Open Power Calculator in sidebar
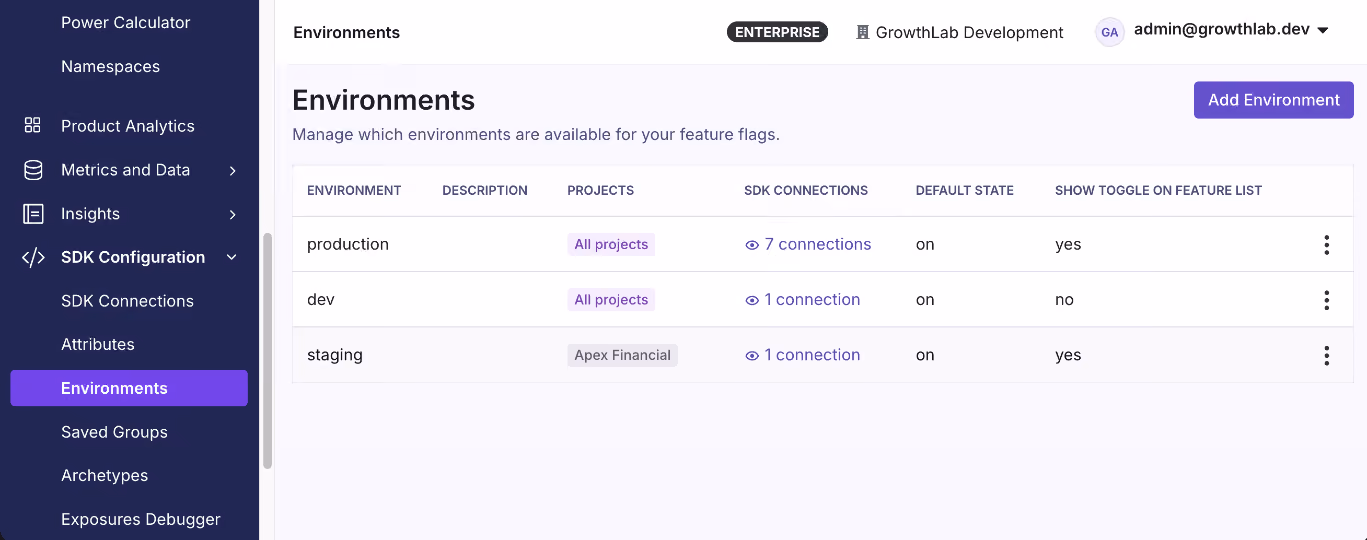The height and width of the screenshot is (540, 1367). point(126,22)
